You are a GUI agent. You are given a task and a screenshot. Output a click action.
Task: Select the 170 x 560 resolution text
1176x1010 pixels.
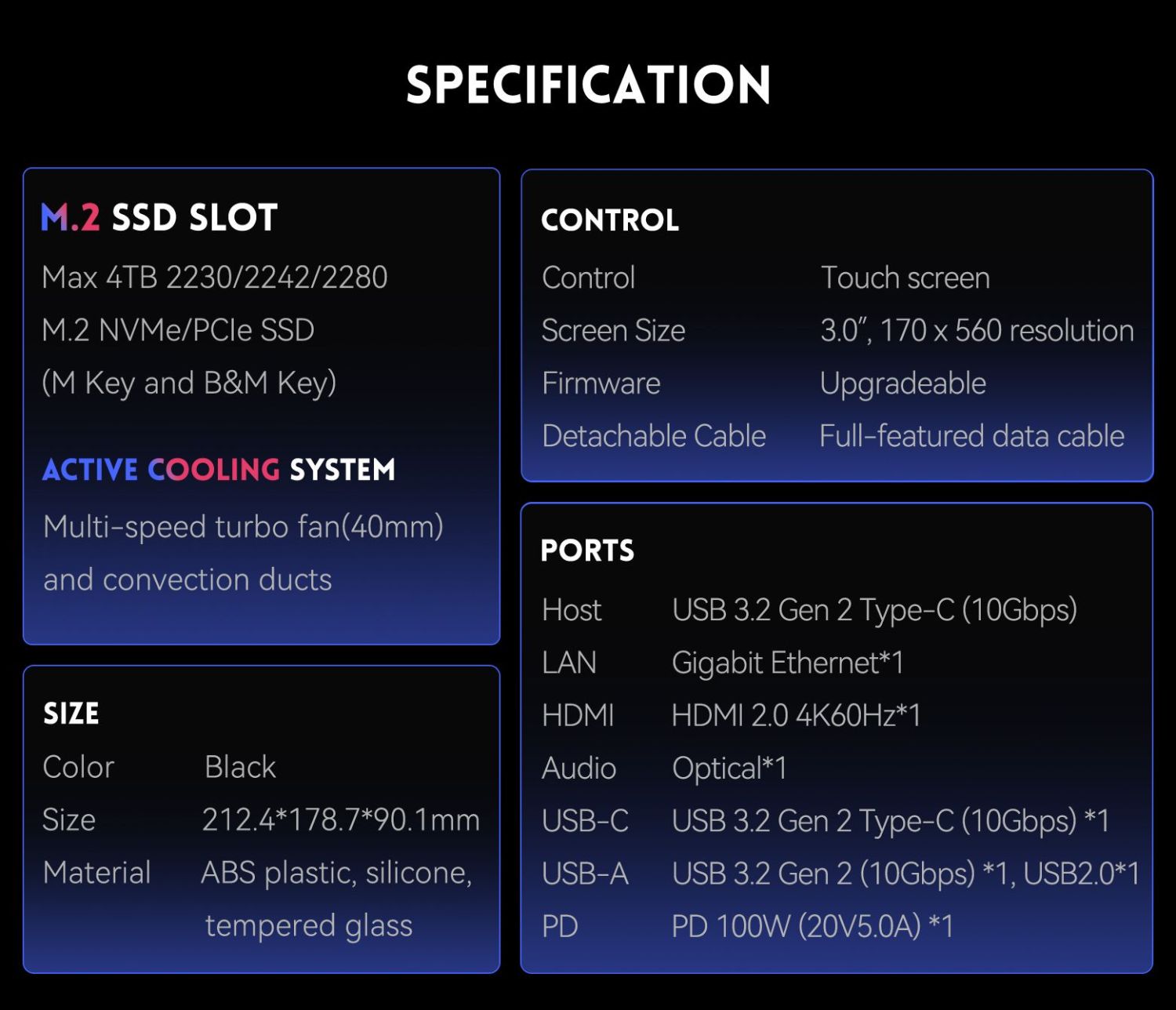coord(1007,331)
